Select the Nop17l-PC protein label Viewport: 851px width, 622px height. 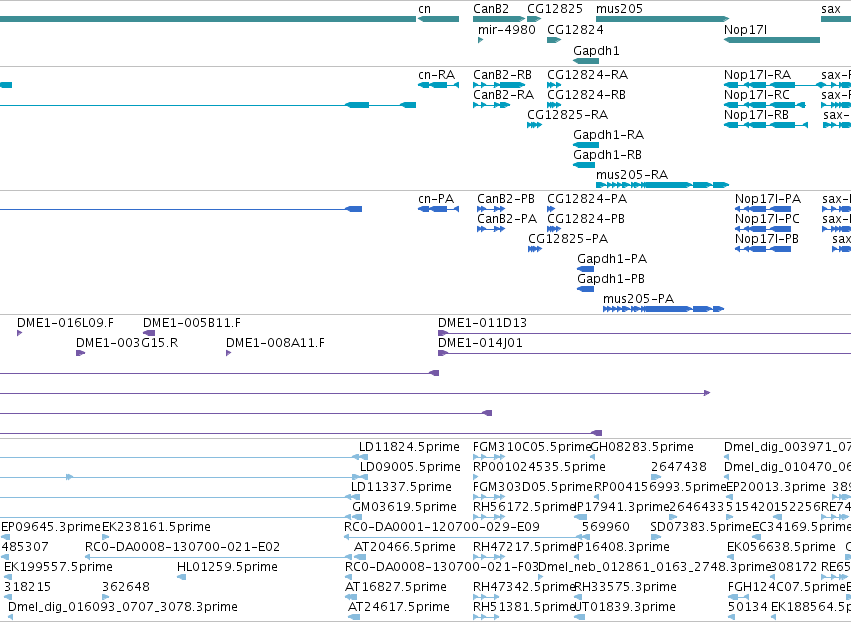pyautogui.click(x=767, y=219)
